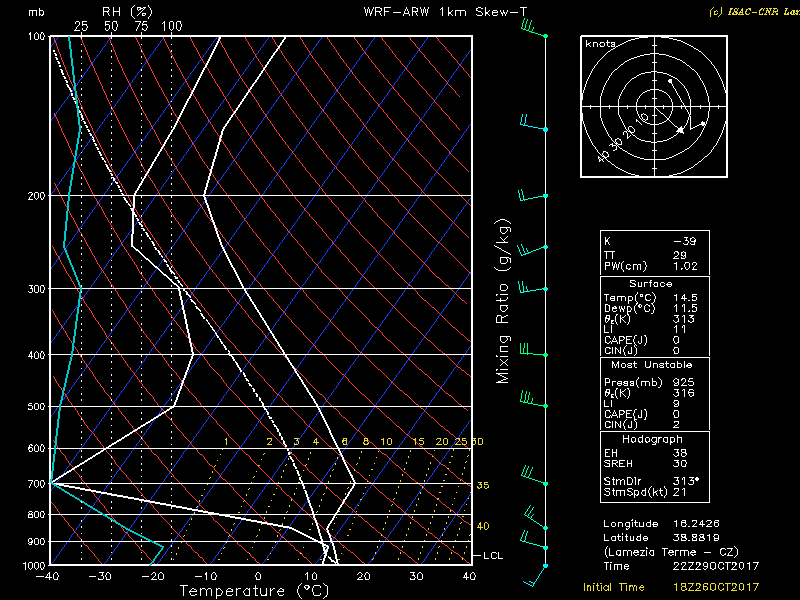The height and width of the screenshot is (600, 800).
Task: Click the Press(mb) value 925
Action: tap(683, 382)
